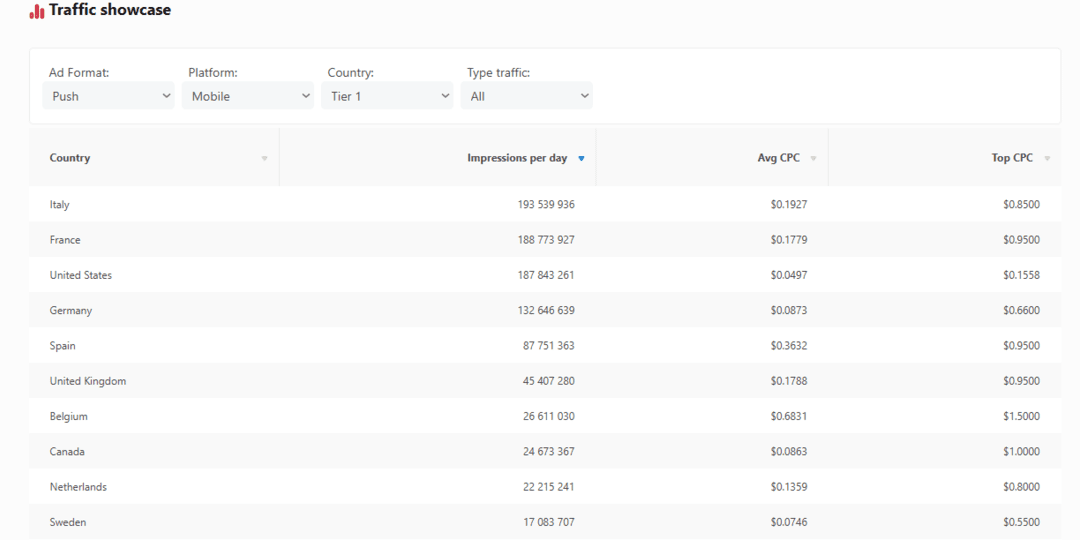Viewport: 1080px width, 540px height.
Task: Click the Traffic showcase heading
Action: [x=110, y=10]
